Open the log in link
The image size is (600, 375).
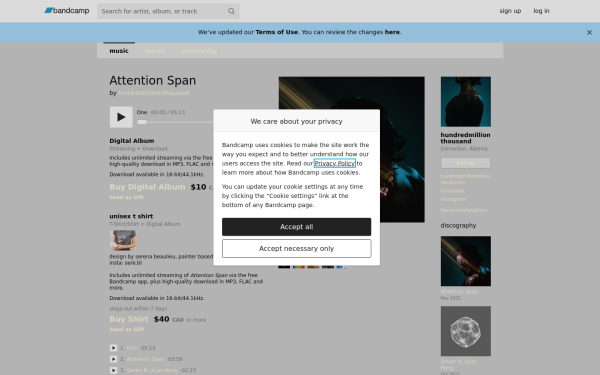coord(541,11)
